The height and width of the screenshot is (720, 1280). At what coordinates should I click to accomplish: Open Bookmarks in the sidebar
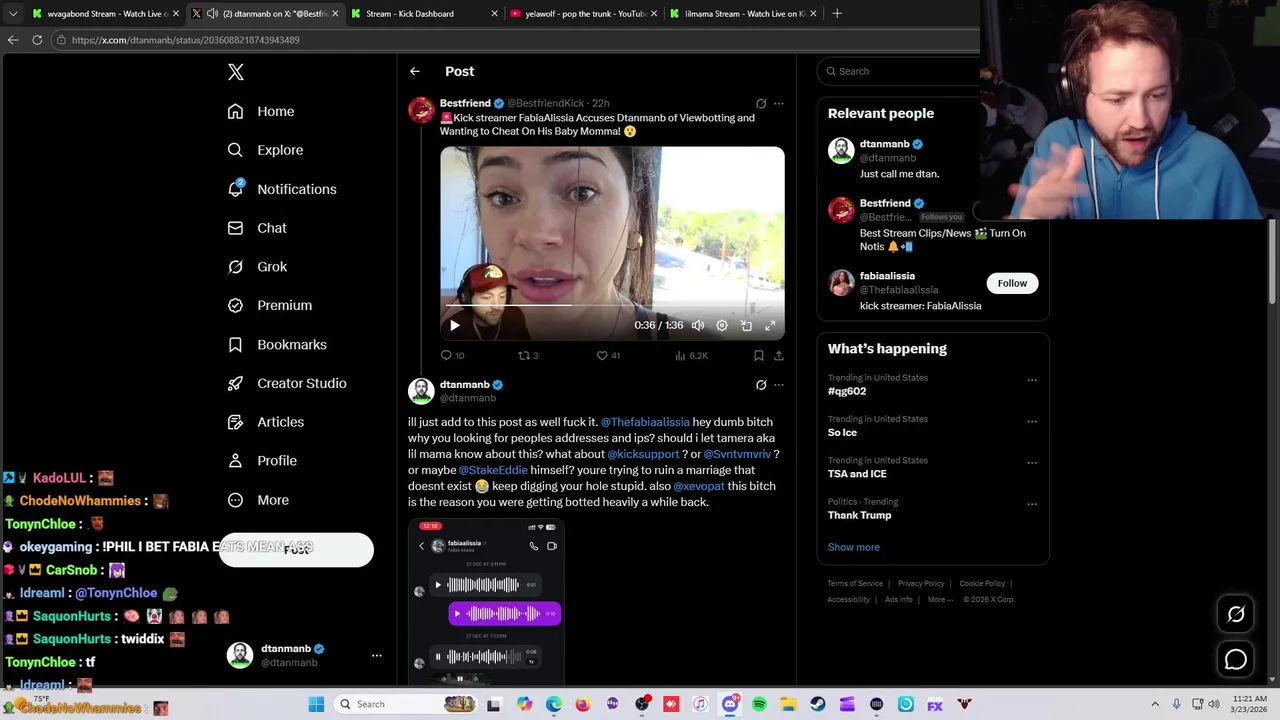coord(277,344)
